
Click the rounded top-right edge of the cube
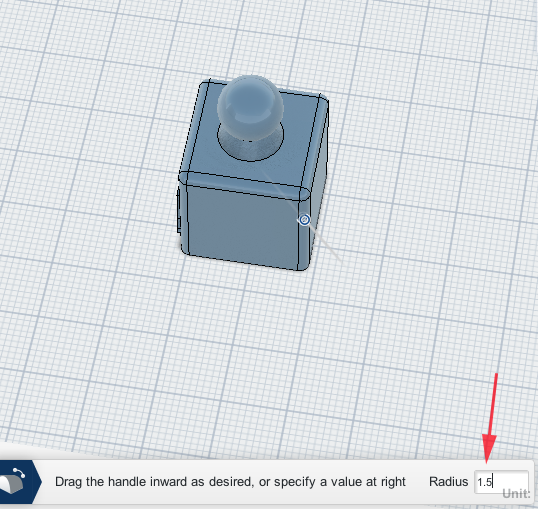315,144
